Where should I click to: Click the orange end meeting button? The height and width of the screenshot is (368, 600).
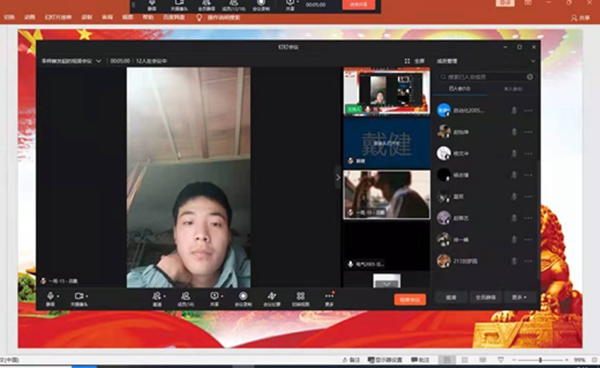[x=410, y=300]
